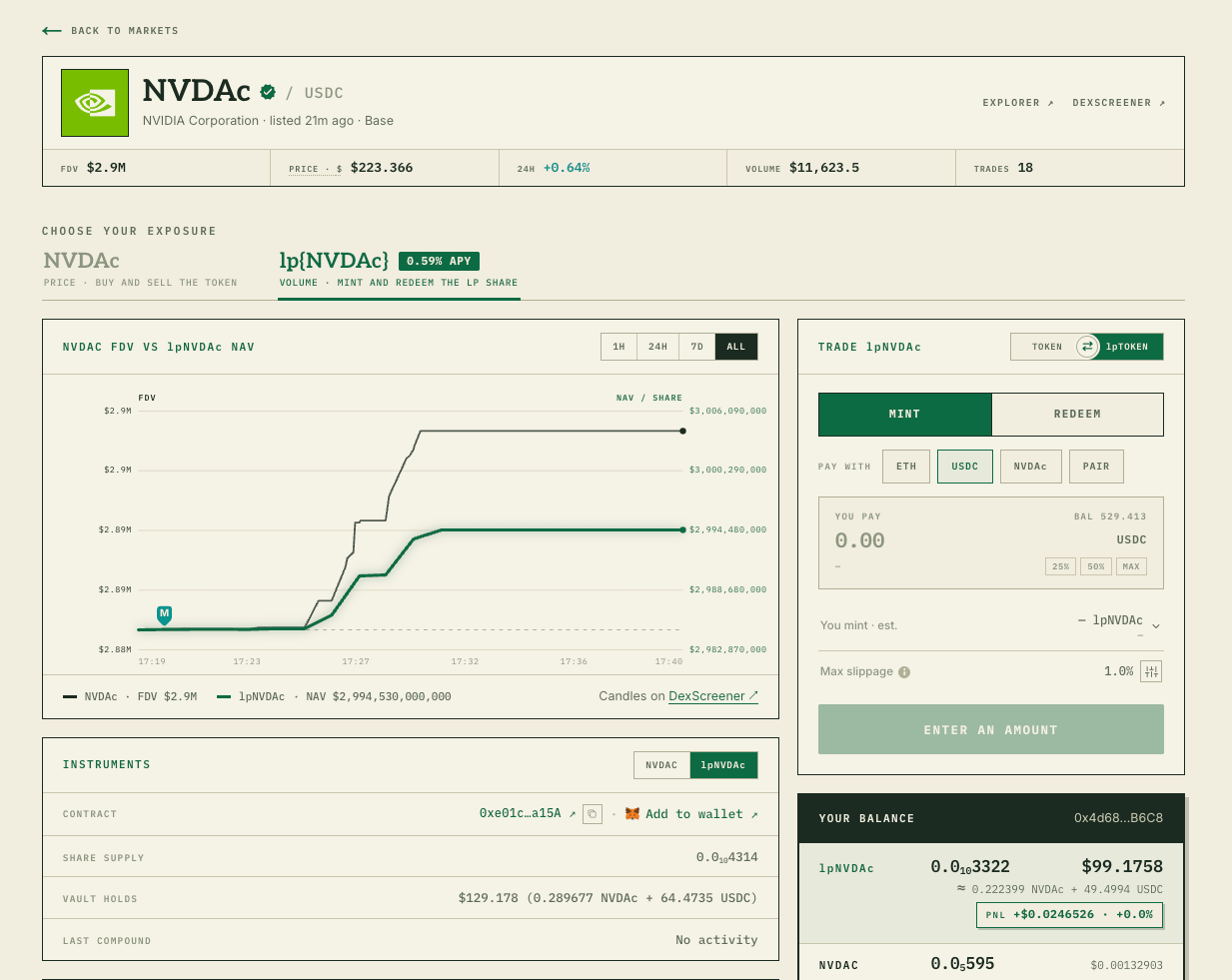
Task: Click the 0.59% APY badge
Action: [x=439, y=261]
